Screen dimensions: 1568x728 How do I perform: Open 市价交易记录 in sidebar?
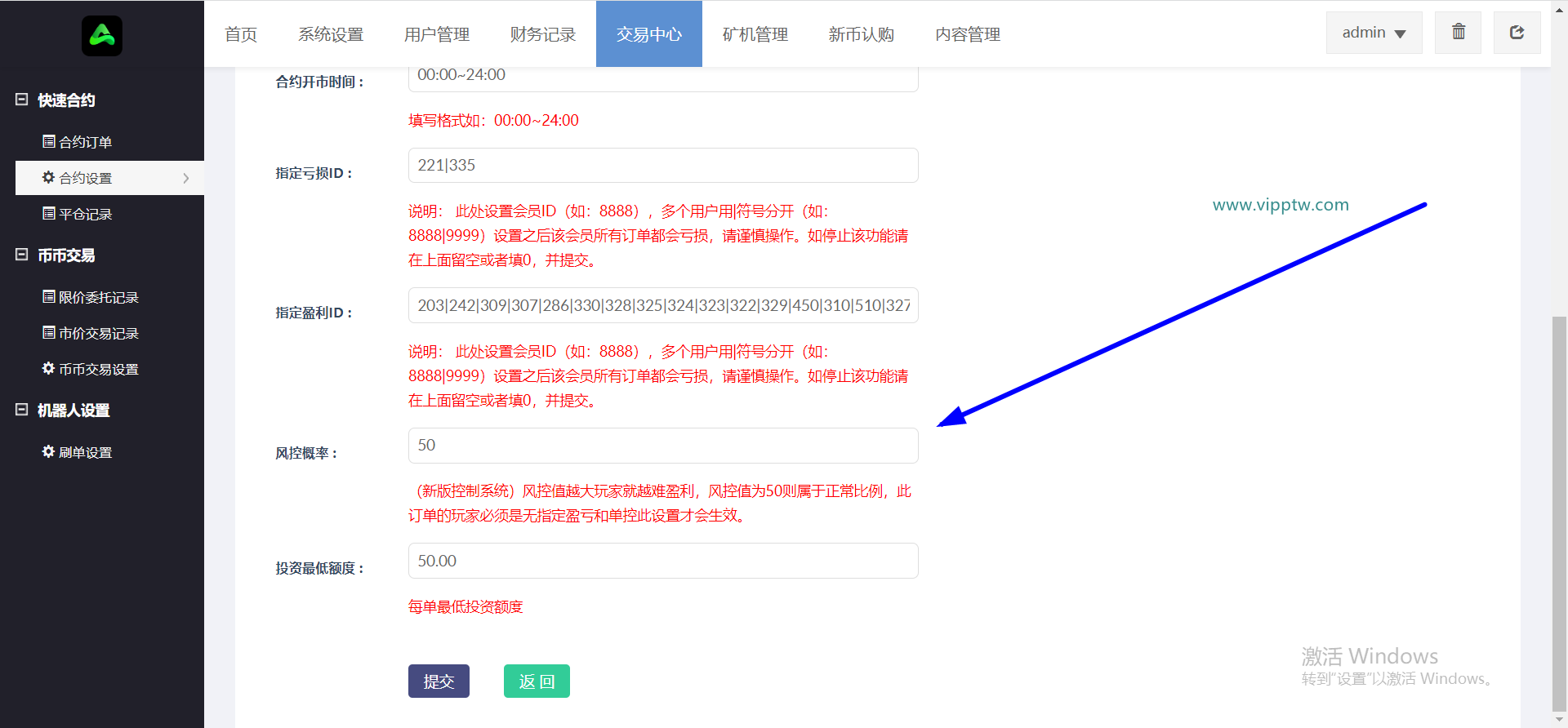[109, 333]
